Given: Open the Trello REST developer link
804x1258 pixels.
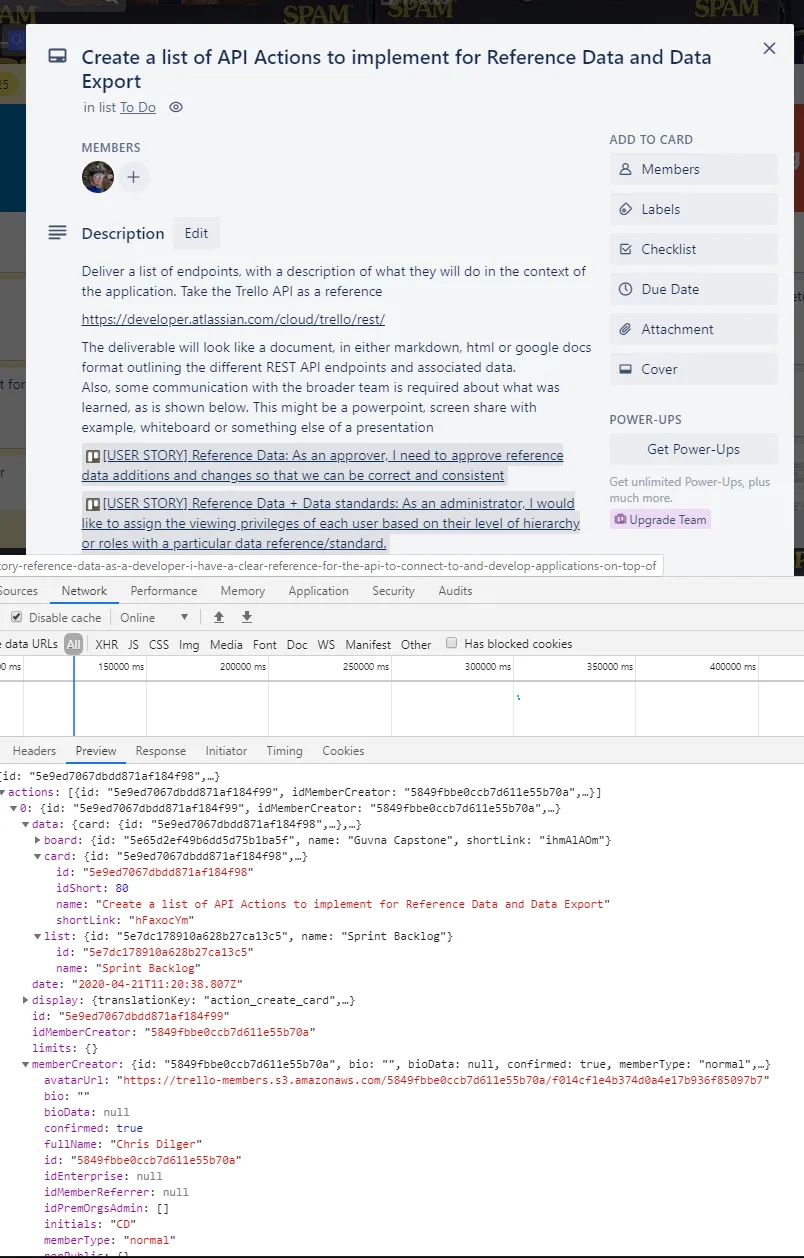Looking at the screenshot, I should click(233, 319).
